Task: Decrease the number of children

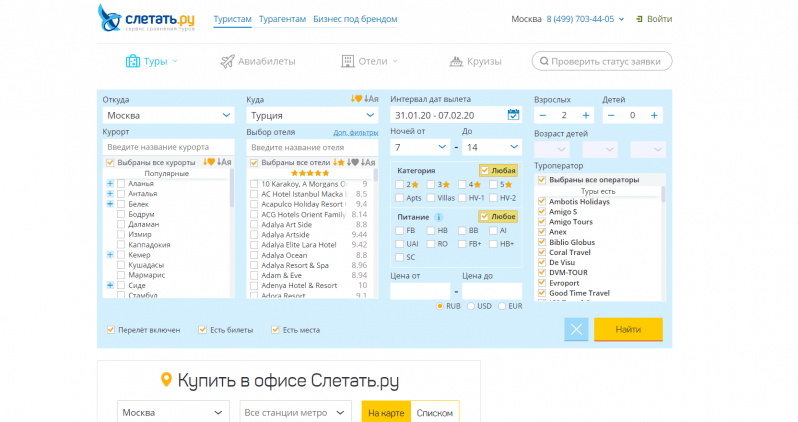Action: (611, 116)
